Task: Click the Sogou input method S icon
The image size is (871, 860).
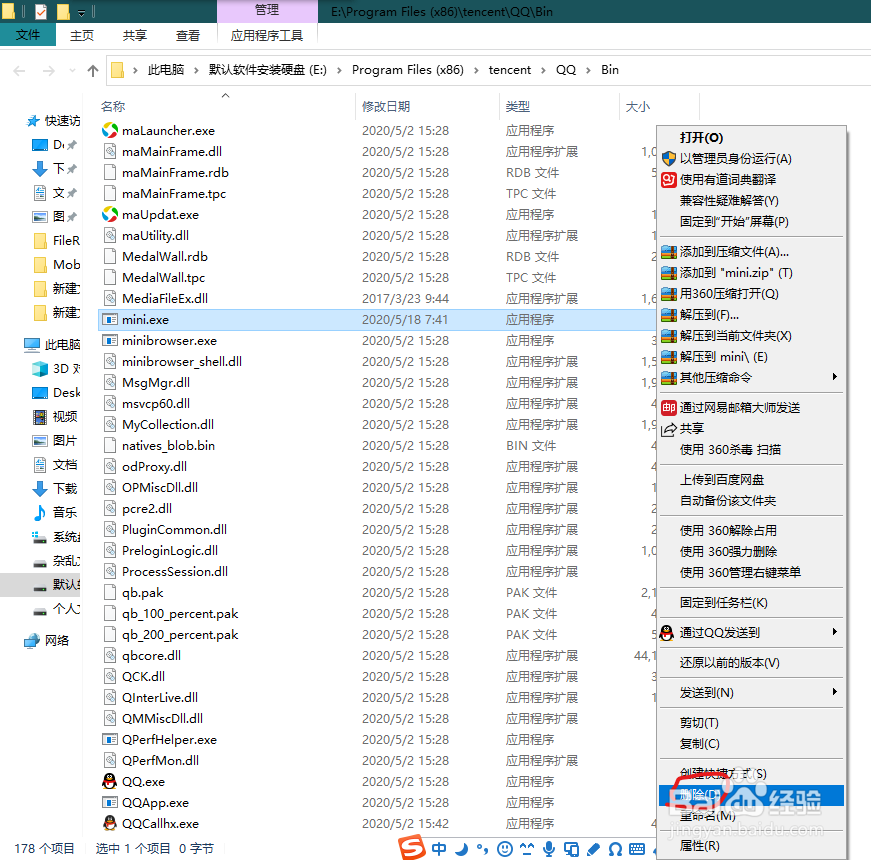Action: [412, 848]
